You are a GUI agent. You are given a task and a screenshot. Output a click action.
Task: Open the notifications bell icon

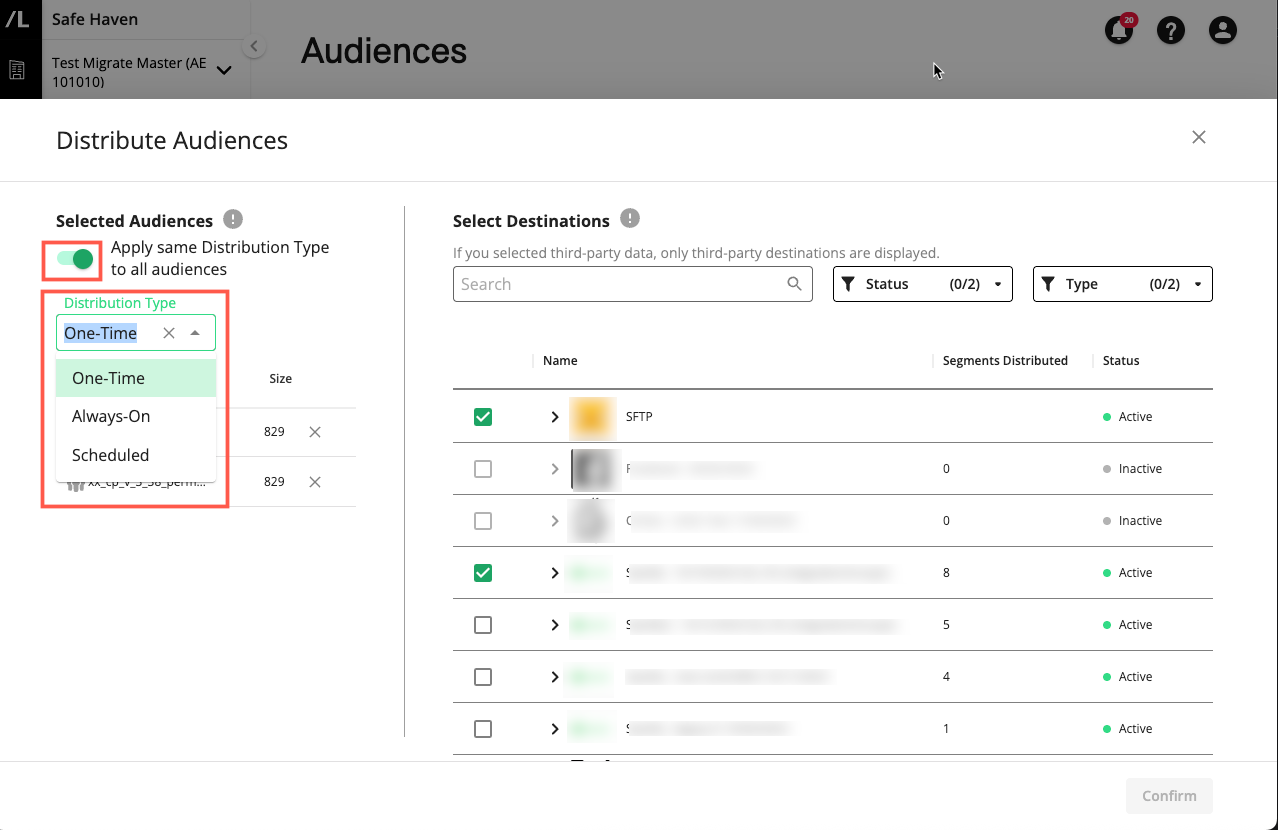click(1118, 30)
